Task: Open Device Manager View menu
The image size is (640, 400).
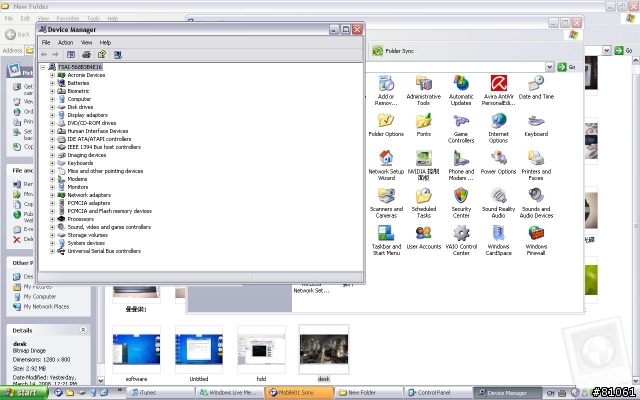Action: (86, 42)
